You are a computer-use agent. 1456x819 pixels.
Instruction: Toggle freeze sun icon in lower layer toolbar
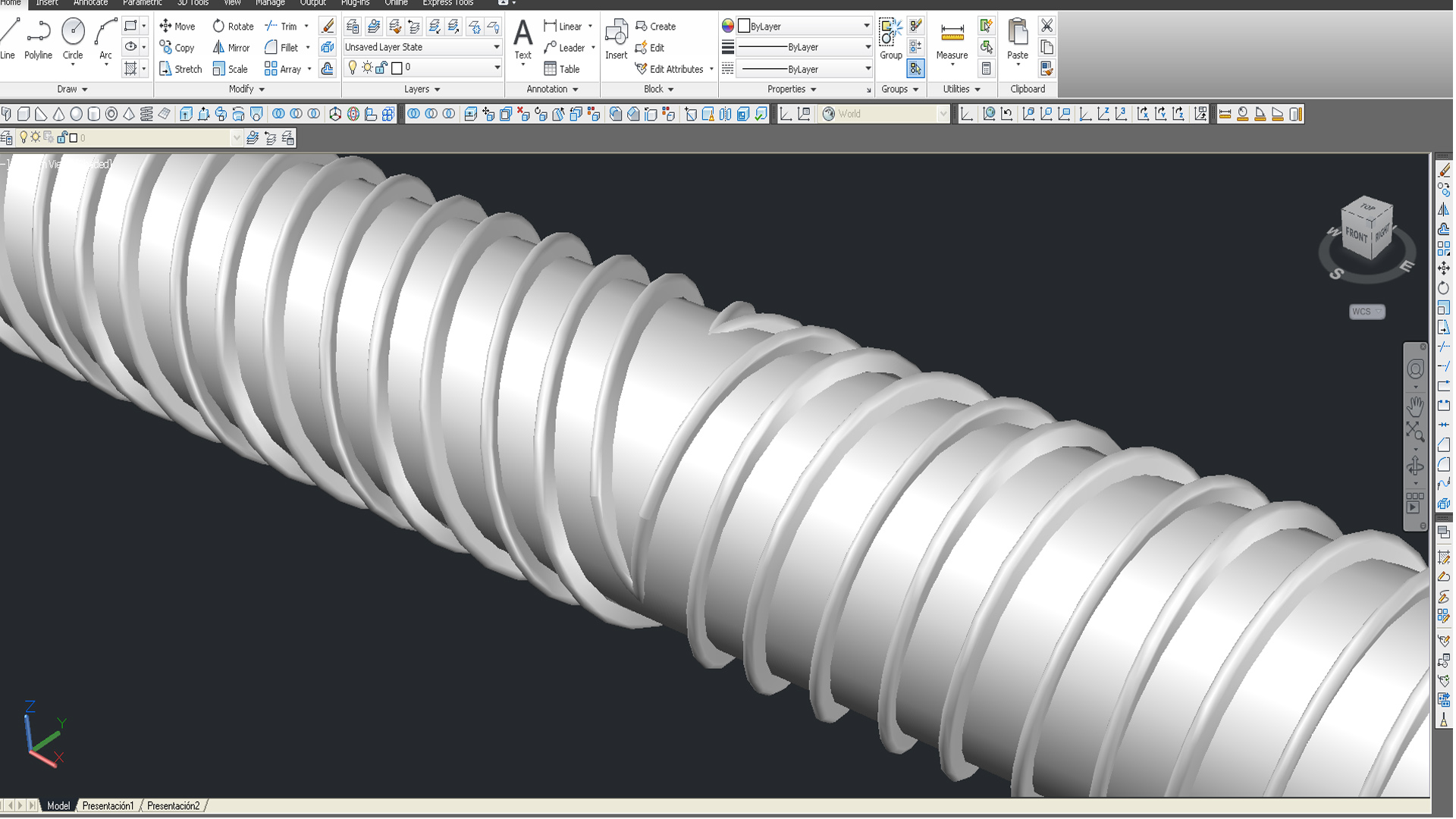pyautogui.click(x=36, y=137)
